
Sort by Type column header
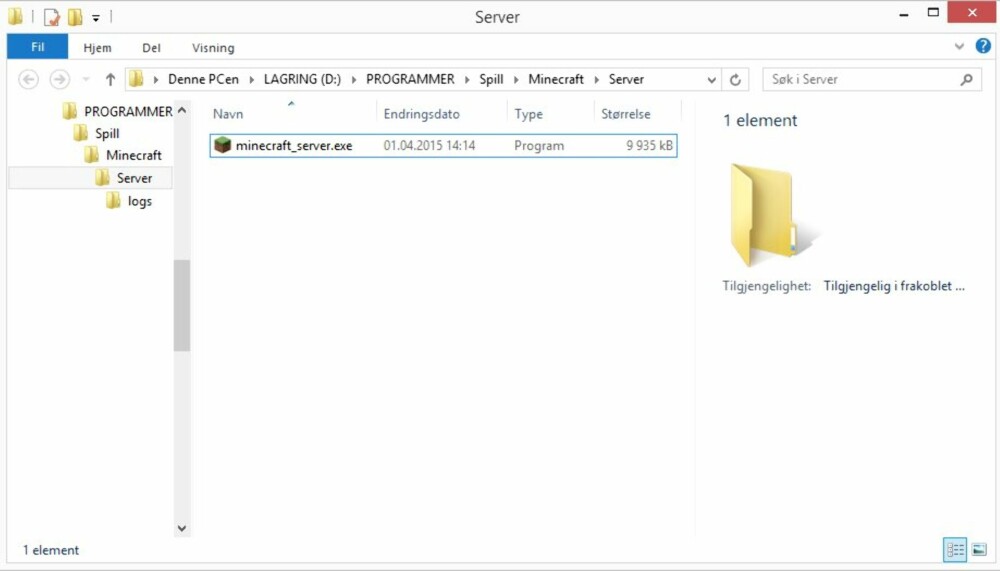click(x=528, y=114)
